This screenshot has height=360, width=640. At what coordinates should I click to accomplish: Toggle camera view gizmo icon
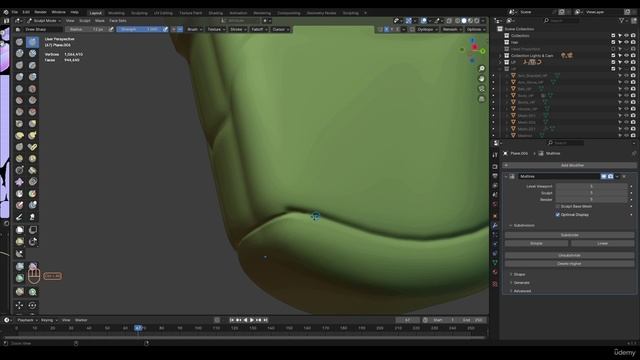coord(482,89)
